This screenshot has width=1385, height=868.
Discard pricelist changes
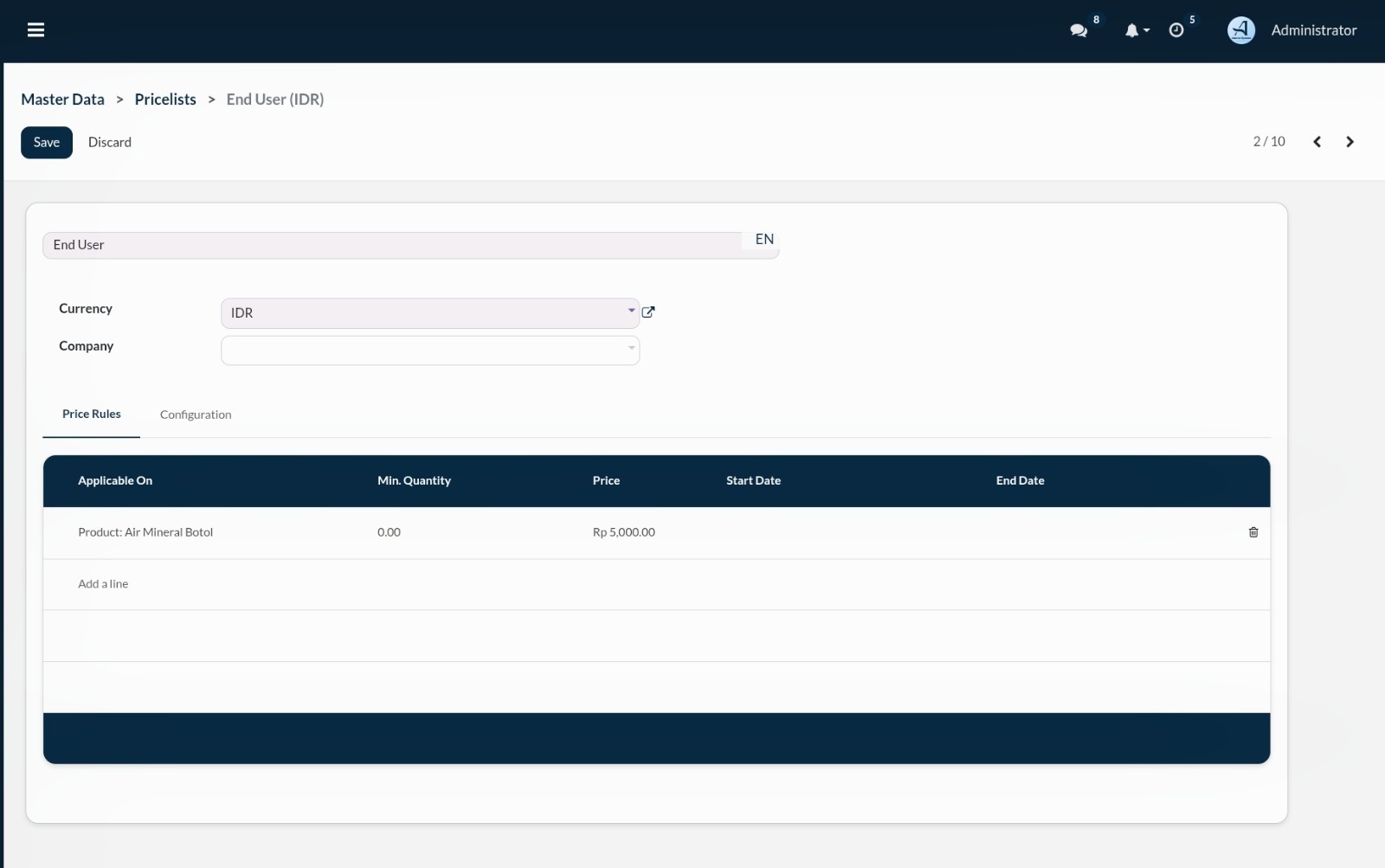[x=110, y=143]
